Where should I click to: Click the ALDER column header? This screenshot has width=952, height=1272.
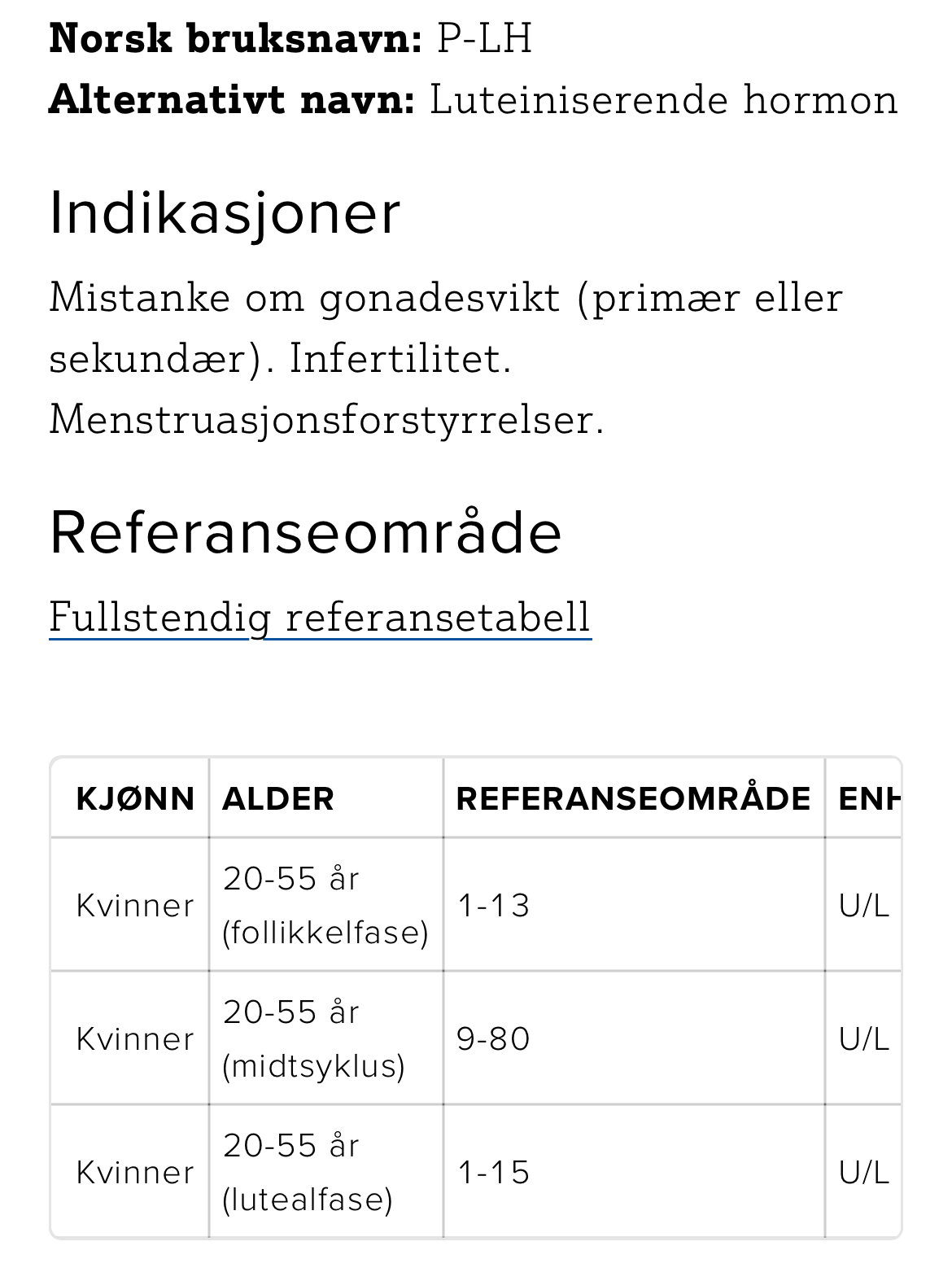point(278,799)
